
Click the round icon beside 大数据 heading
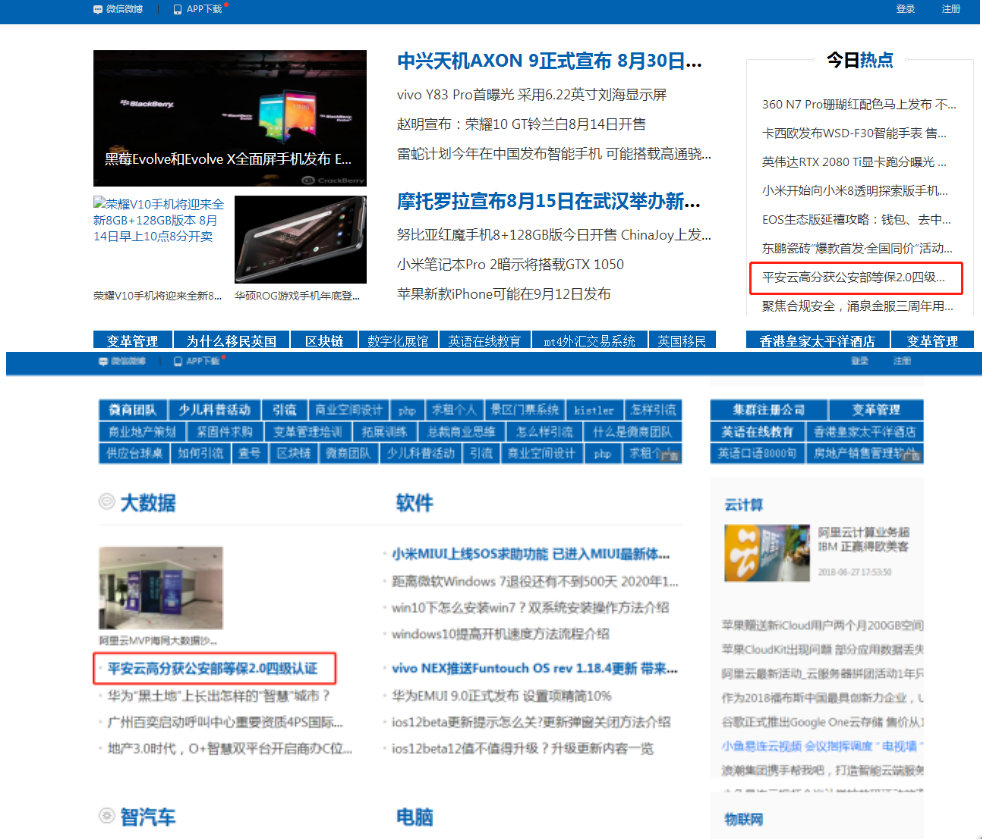[x=107, y=501]
